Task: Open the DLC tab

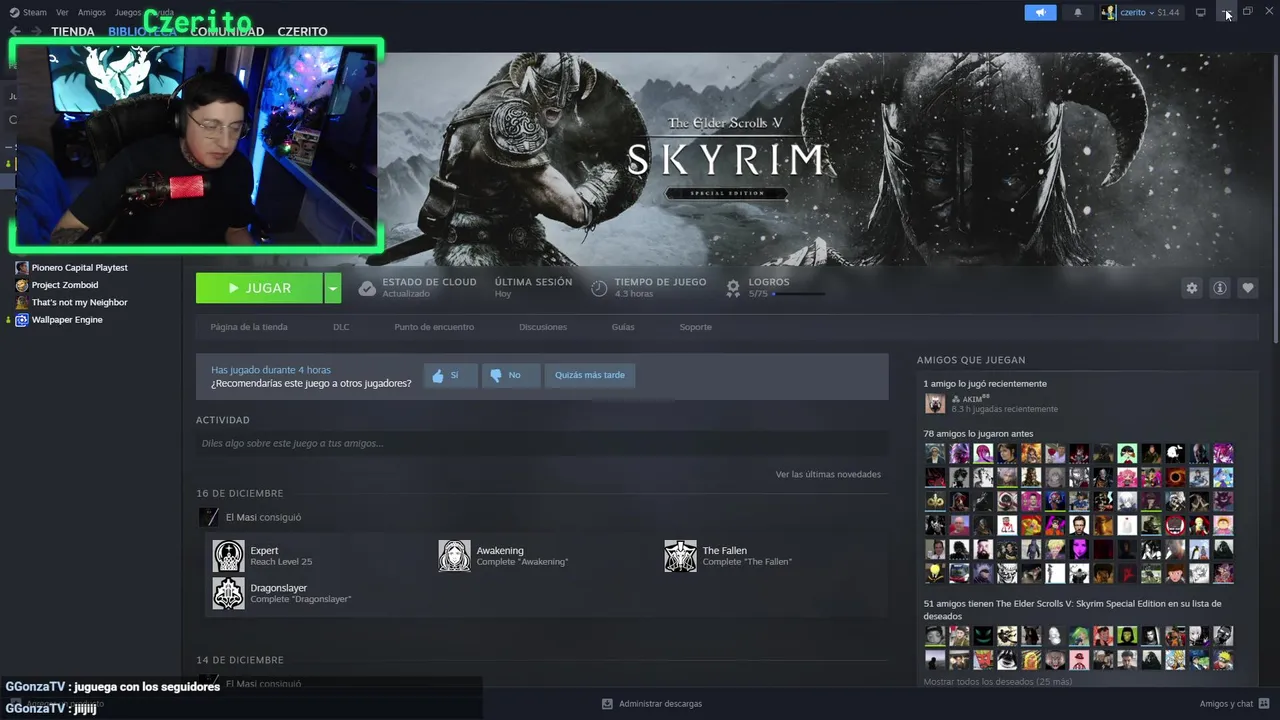Action: [341, 327]
